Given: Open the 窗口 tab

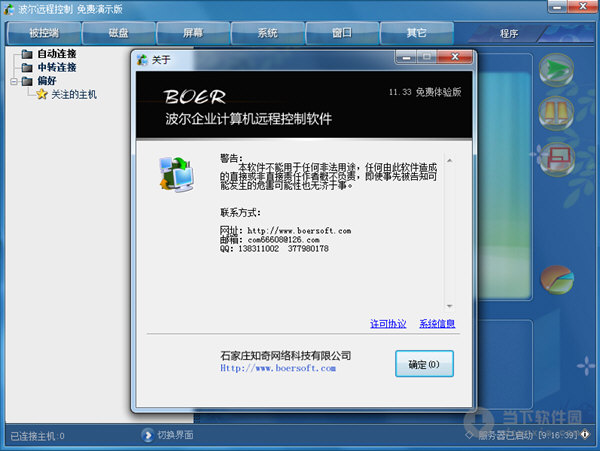Looking at the screenshot, I should tap(342, 33).
